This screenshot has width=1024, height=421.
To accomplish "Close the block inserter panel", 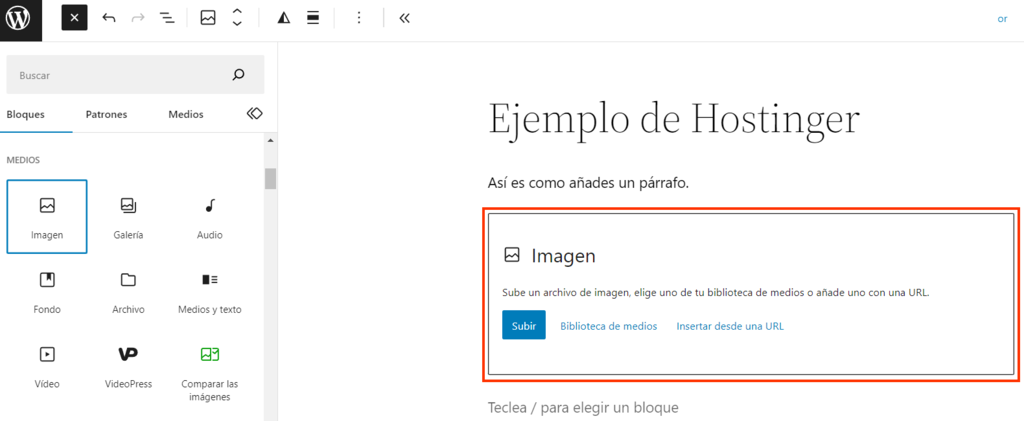I will (x=74, y=18).
